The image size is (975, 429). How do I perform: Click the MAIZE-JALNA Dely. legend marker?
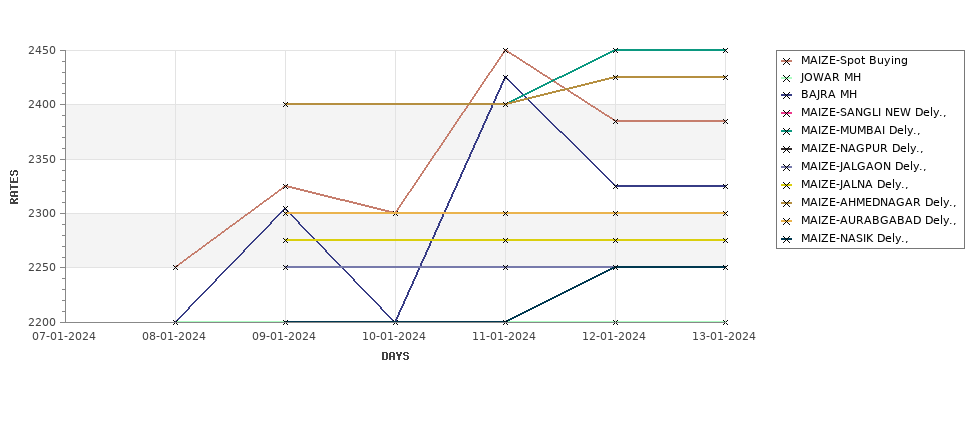pos(787,185)
